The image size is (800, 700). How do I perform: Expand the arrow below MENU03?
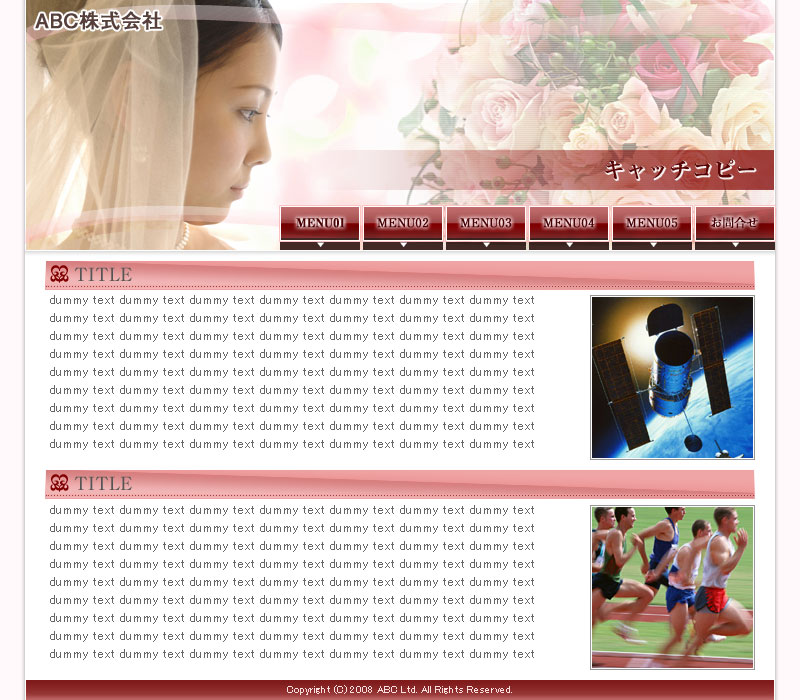point(486,245)
